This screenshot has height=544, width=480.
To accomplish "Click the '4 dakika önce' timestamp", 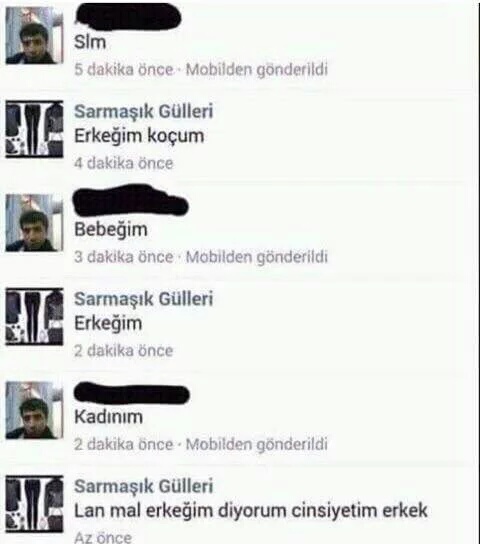I will click(124, 163).
